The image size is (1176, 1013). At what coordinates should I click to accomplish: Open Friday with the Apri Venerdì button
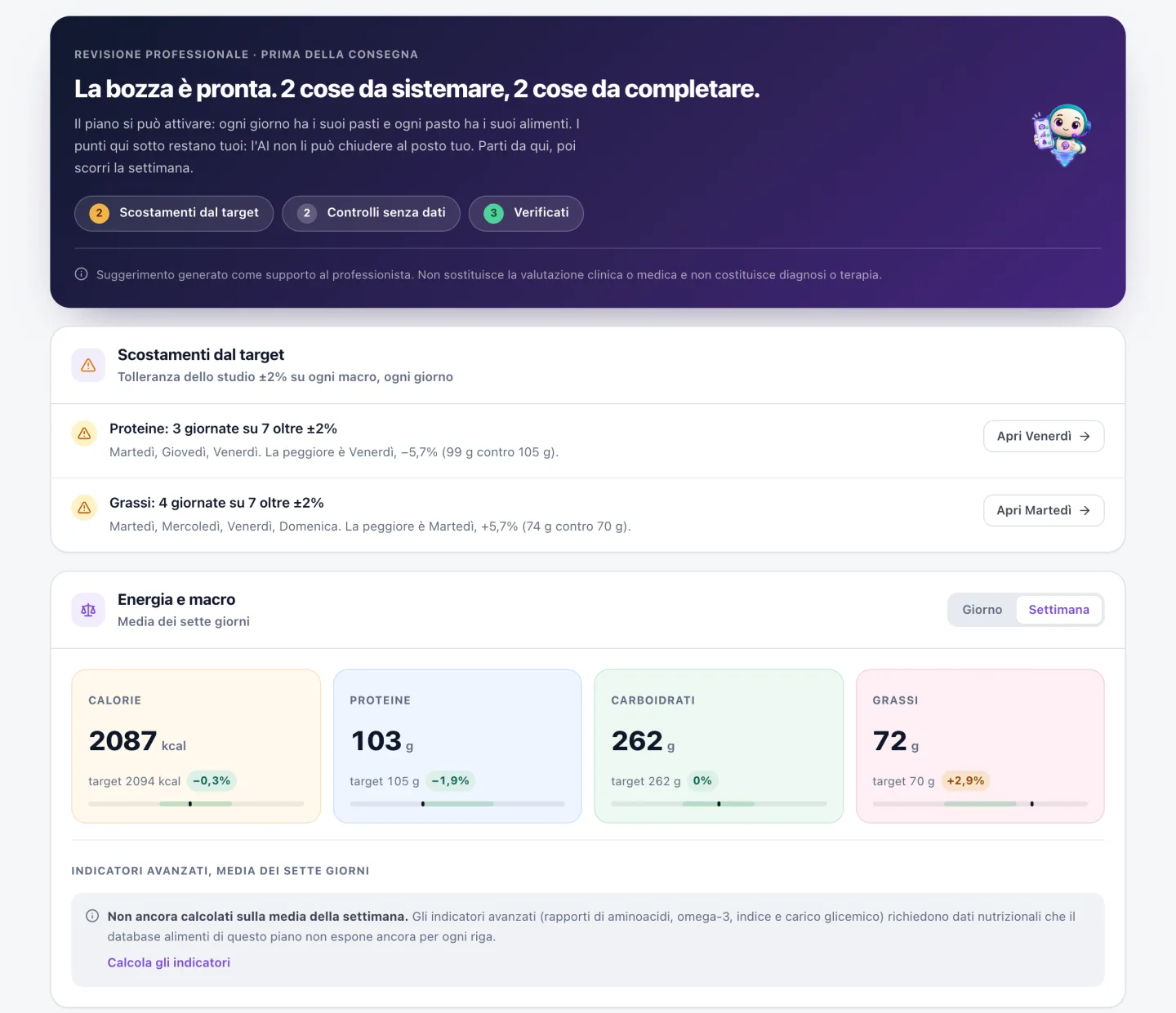(x=1044, y=436)
